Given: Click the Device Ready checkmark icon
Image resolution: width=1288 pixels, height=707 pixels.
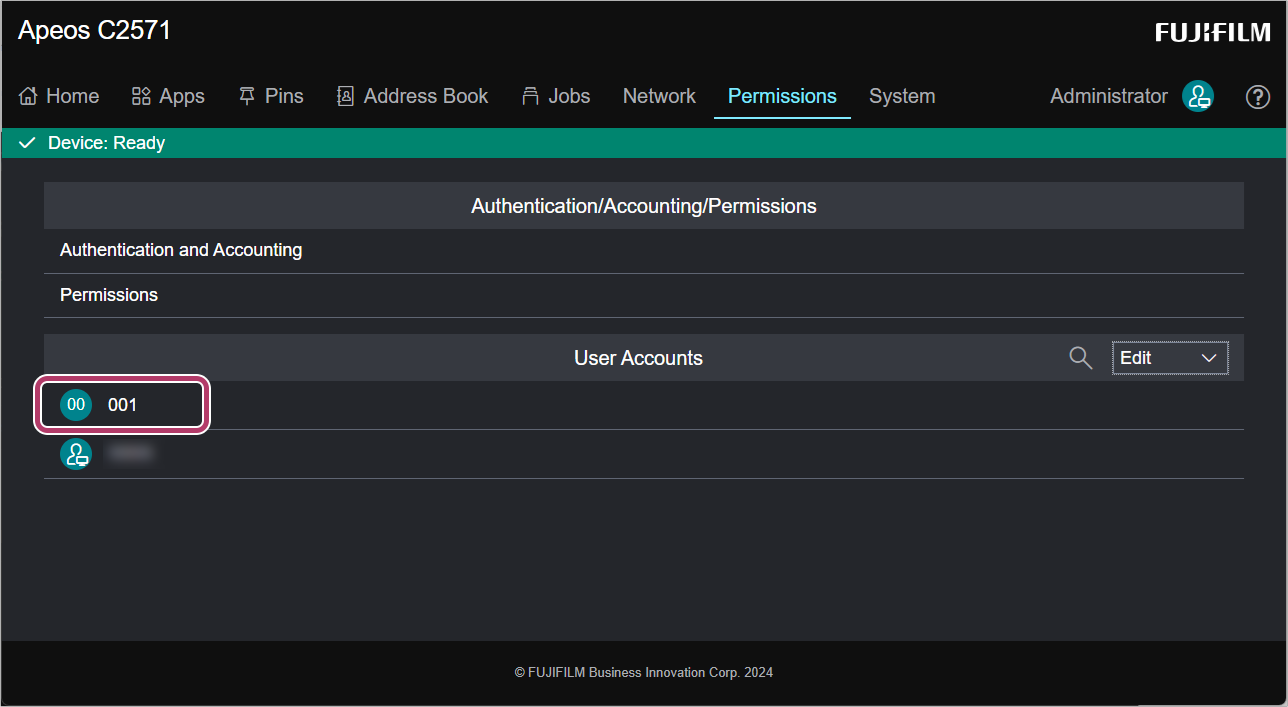Looking at the screenshot, I should pyautogui.click(x=28, y=143).
